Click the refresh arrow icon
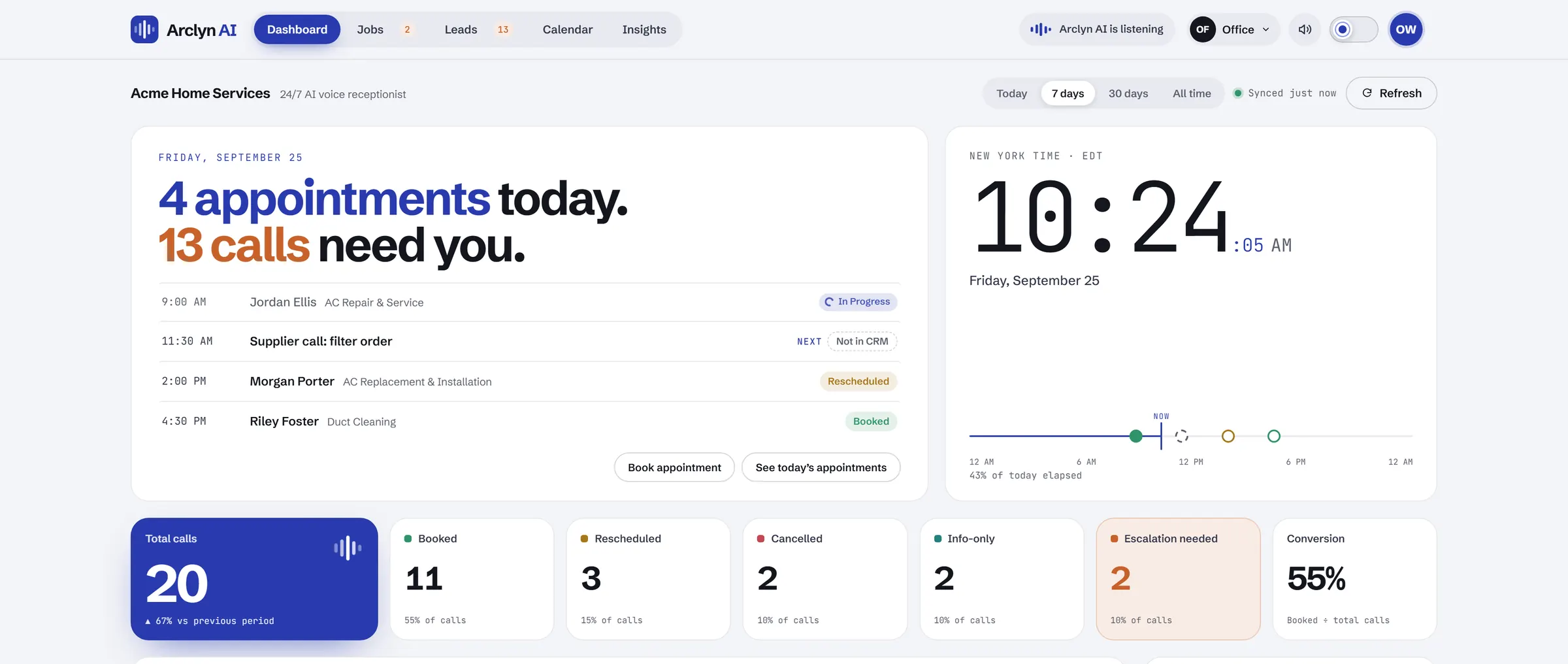Screen dimensions: 1568x664 [x=1367, y=93]
